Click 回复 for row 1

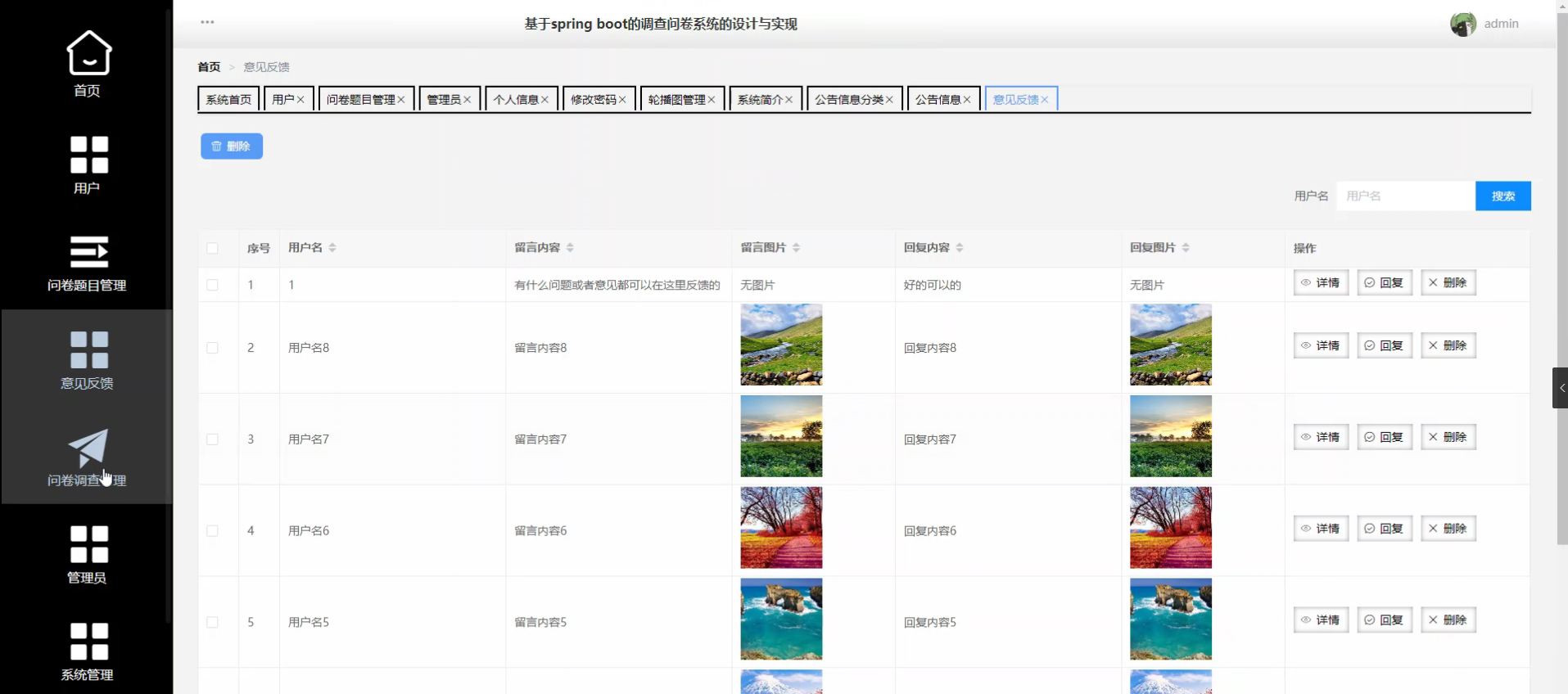[x=1385, y=283]
